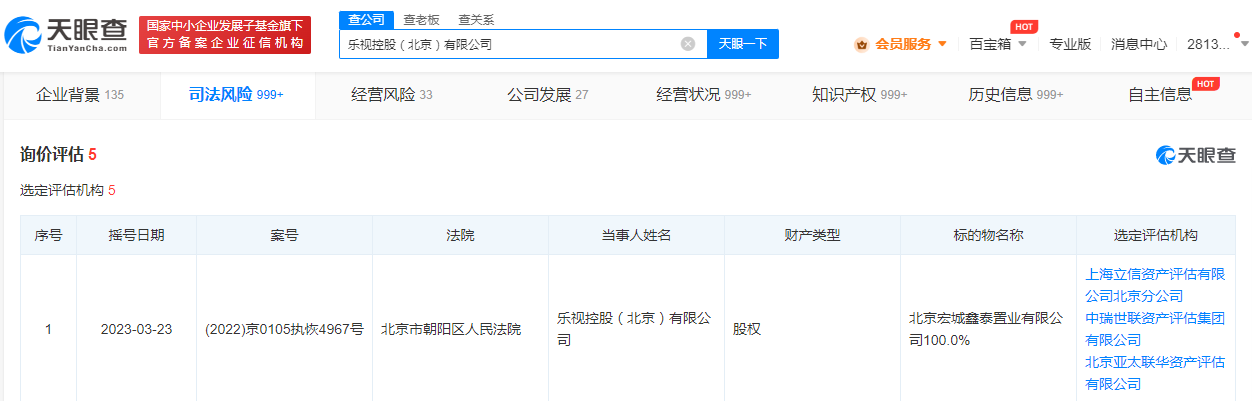
Task: Switch to the 公司发展 tab
Action: coord(548,95)
